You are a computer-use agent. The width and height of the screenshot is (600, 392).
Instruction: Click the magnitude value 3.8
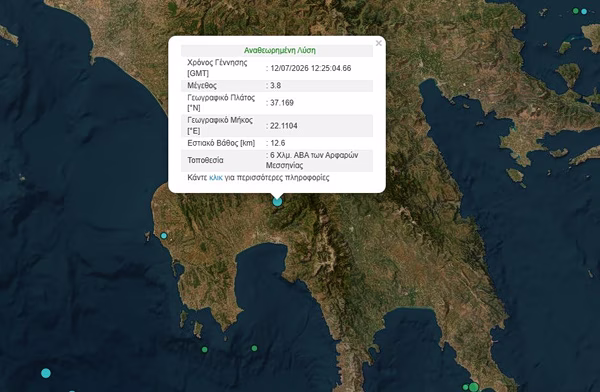(276, 85)
